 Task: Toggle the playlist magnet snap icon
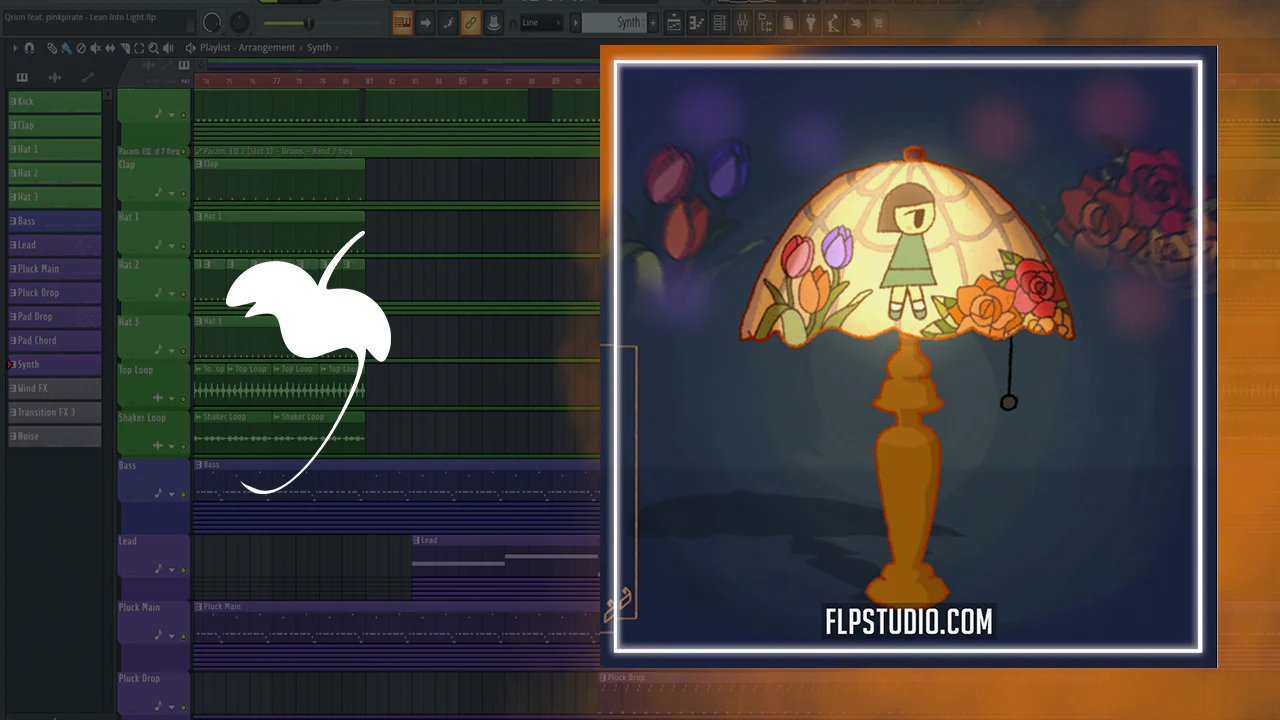pos(29,47)
